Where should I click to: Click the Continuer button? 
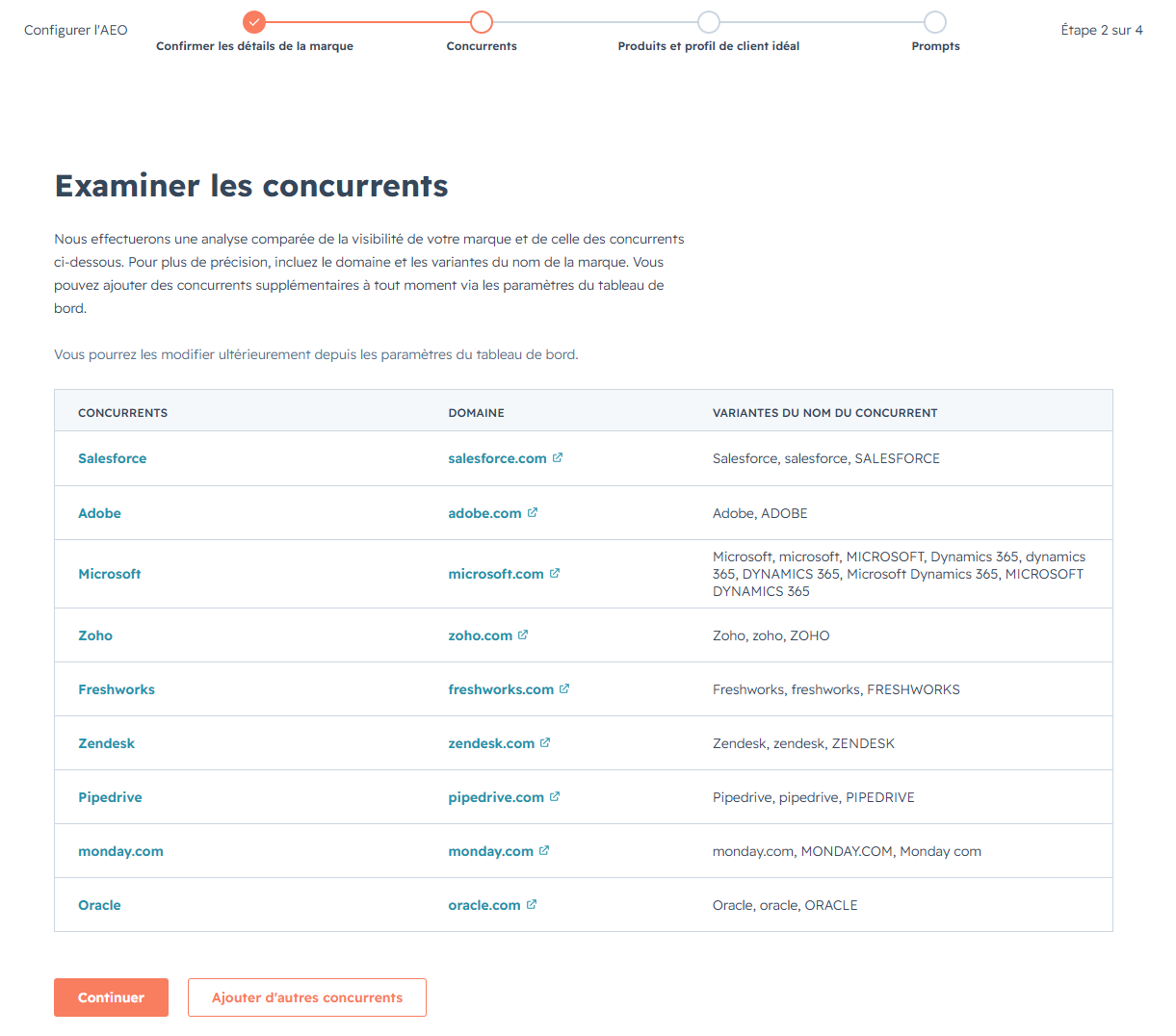(111, 997)
